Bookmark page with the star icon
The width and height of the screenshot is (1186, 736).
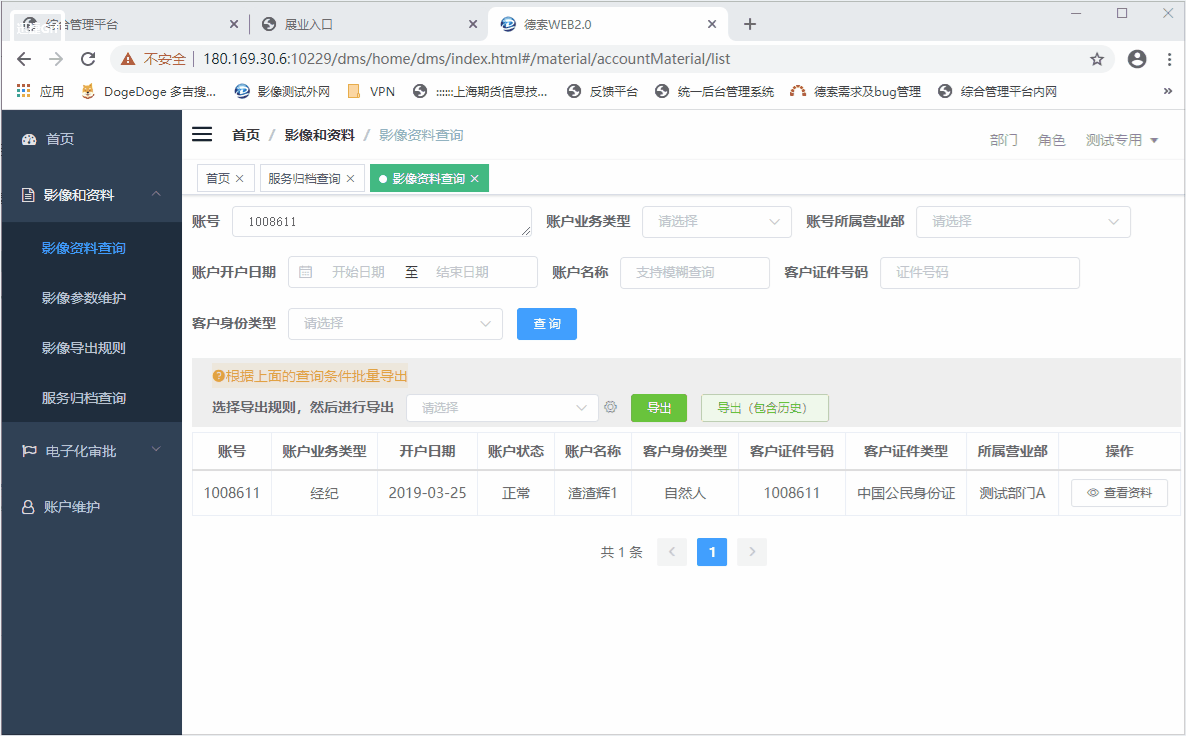[1097, 59]
